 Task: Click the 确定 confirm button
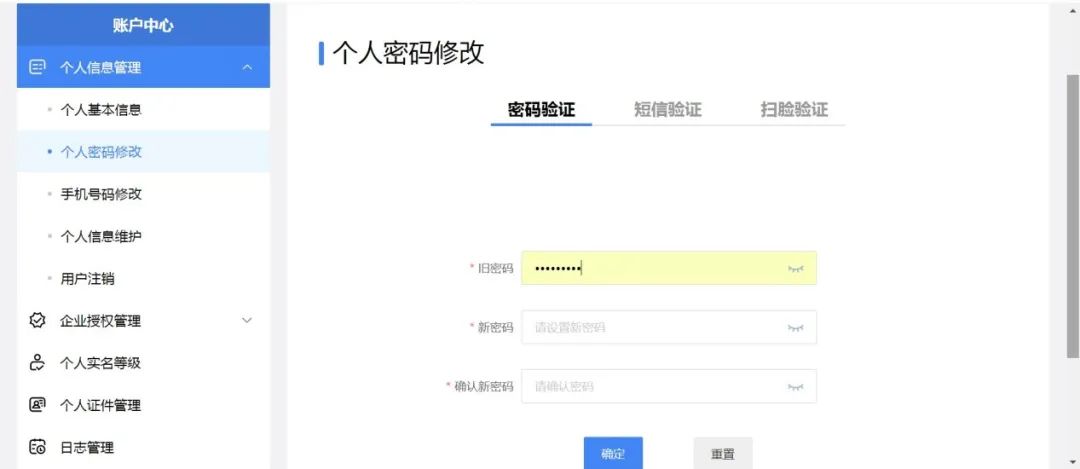tap(613, 453)
